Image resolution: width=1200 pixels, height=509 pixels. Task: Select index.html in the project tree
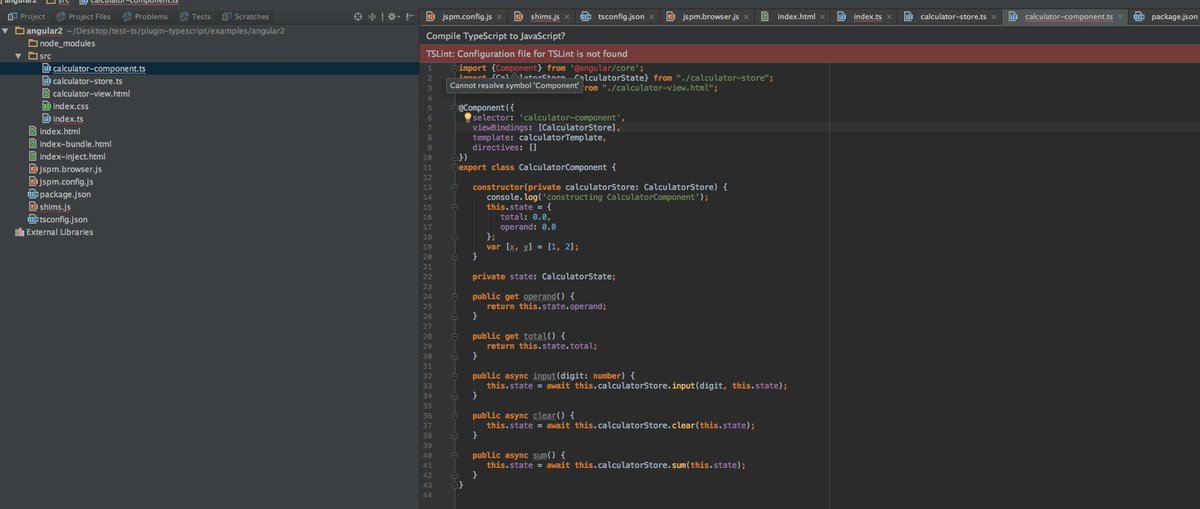tap(60, 131)
